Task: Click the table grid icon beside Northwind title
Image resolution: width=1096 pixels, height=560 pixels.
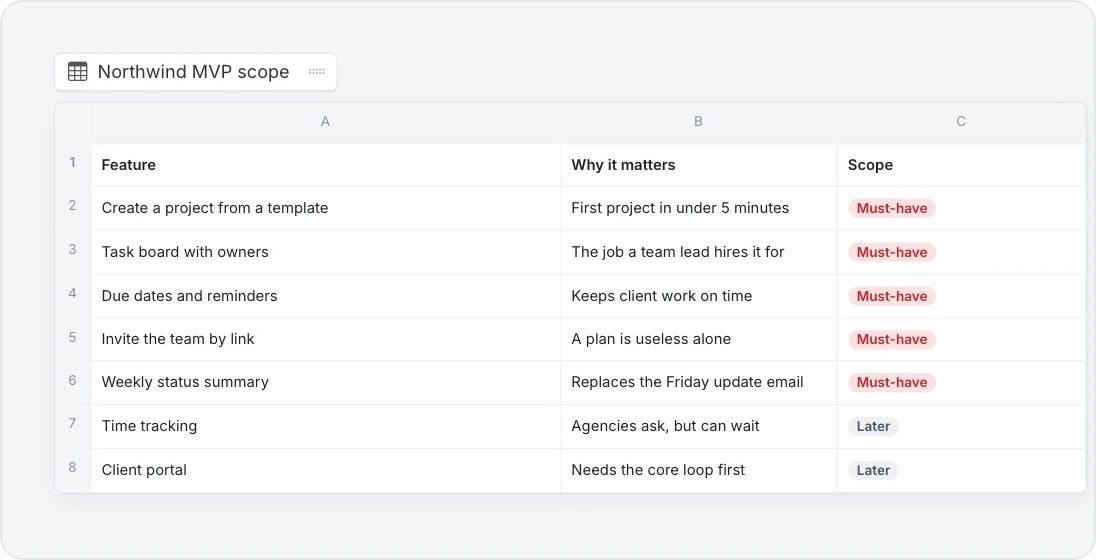Action: (x=78, y=71)
